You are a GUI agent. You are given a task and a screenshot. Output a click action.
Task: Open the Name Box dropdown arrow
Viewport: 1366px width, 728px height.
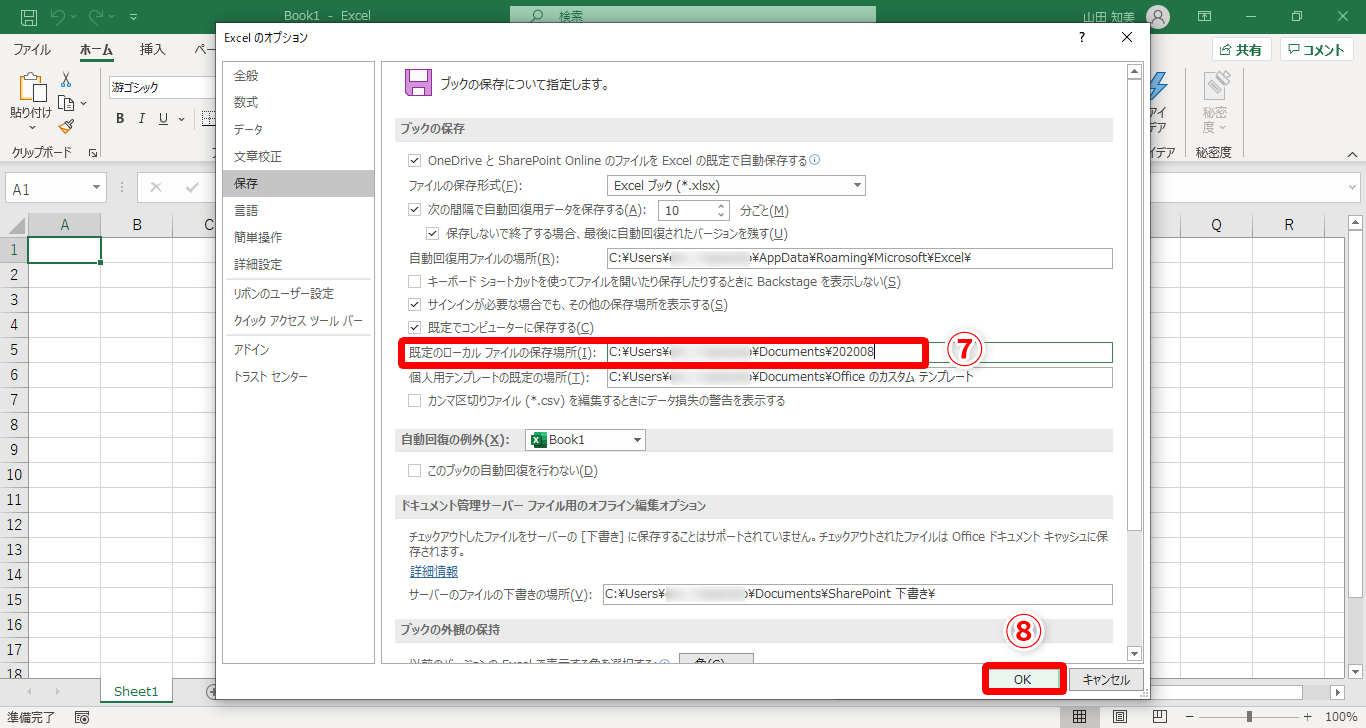pos(97,188)
